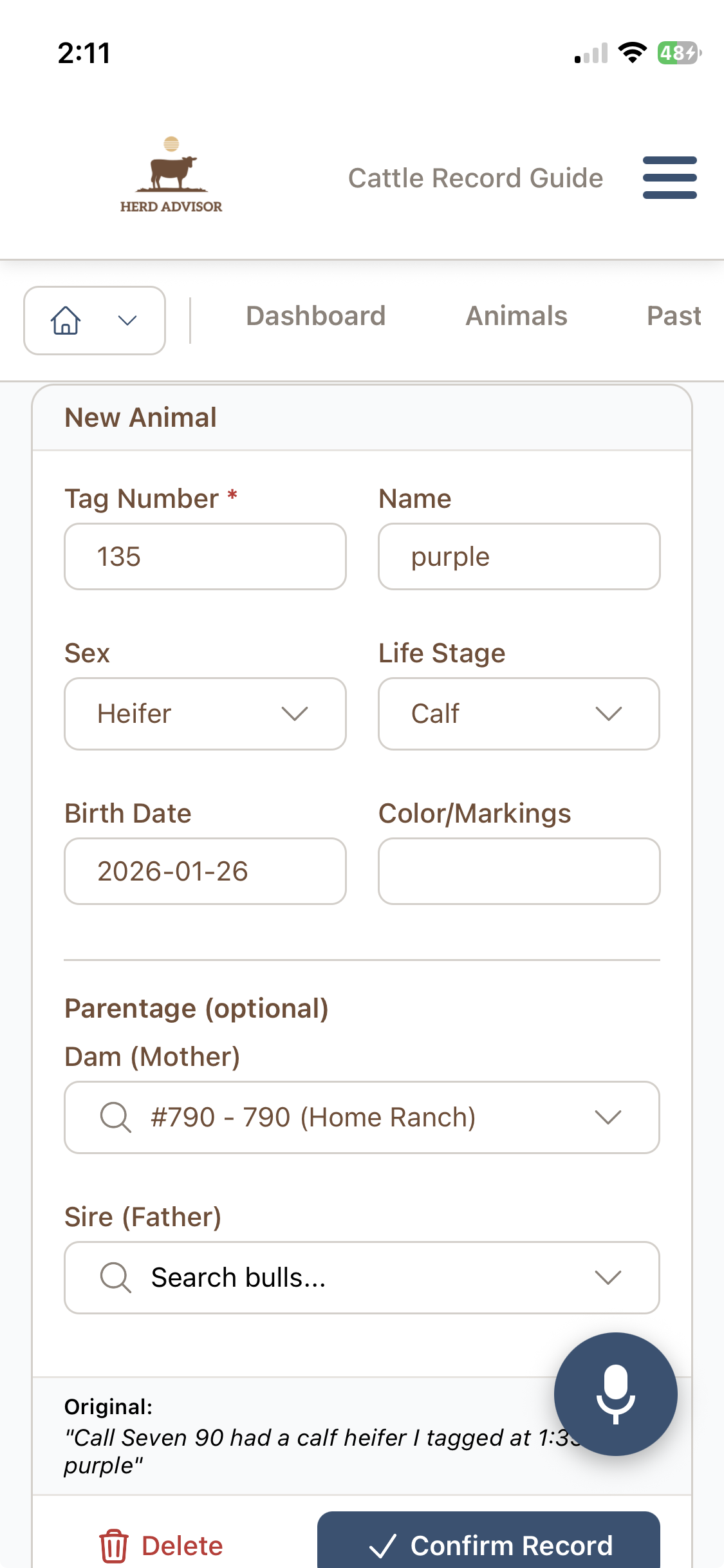Open the Life Stage dropdown showing Calf
The image size is (724, 1568).
(x=518, y=714)
